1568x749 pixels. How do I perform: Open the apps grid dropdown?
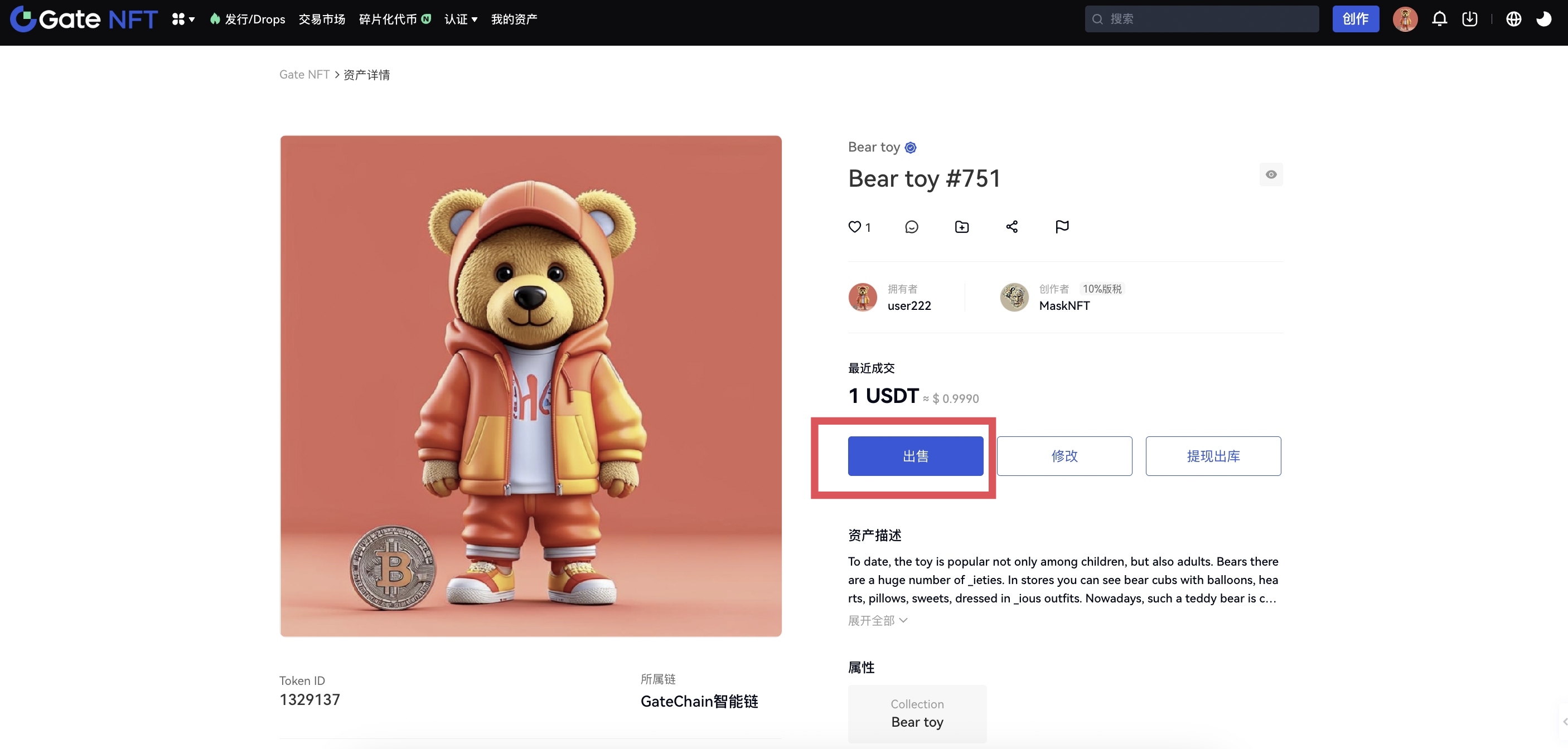pos(182,20)
